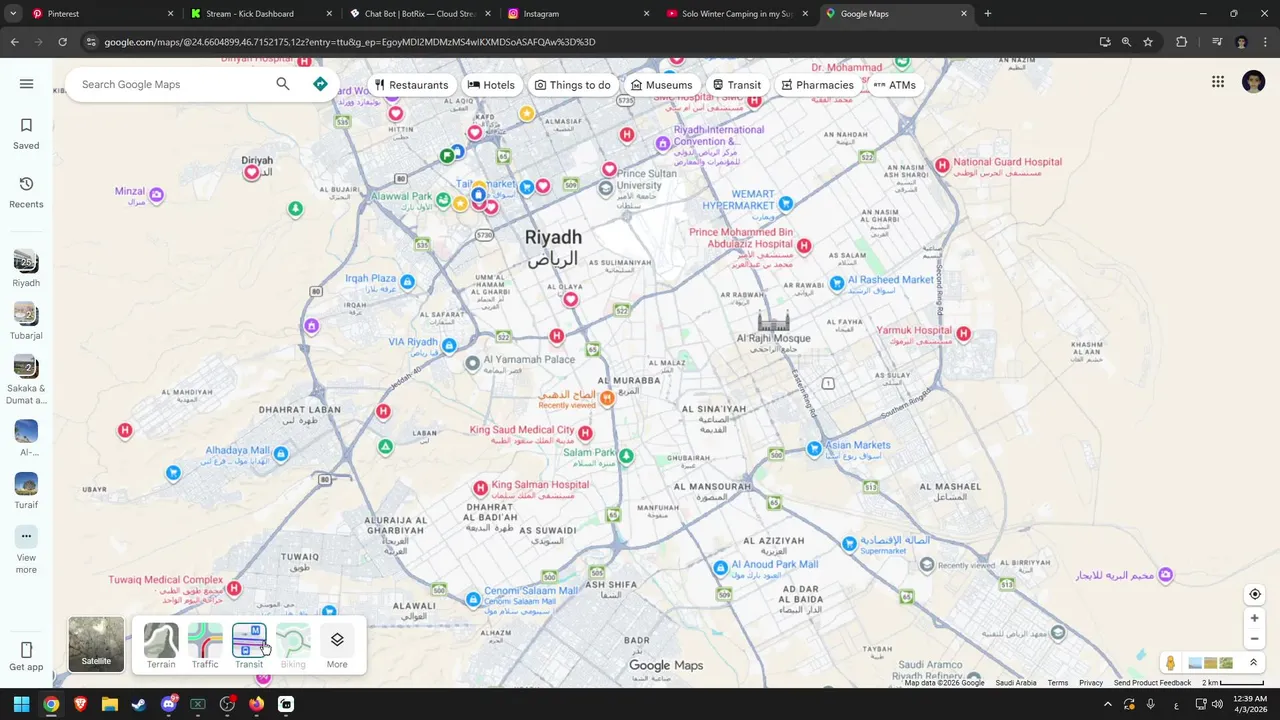Click the VIA Riyadh marker

(x=449, y=346)
